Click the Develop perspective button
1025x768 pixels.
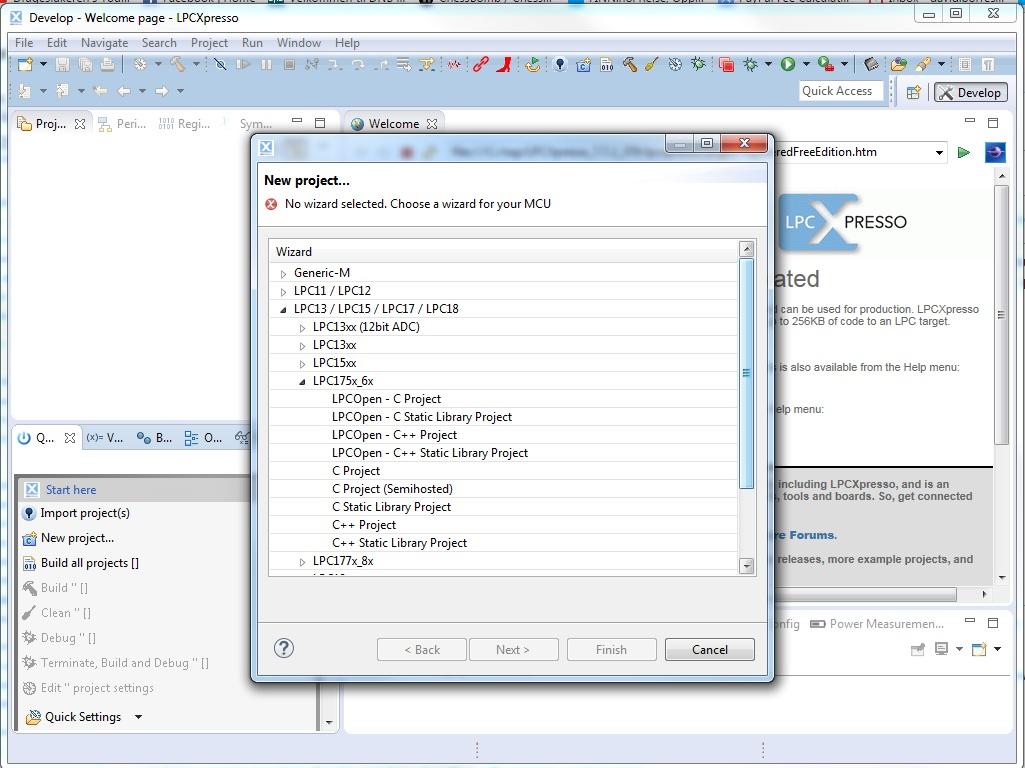971,93
